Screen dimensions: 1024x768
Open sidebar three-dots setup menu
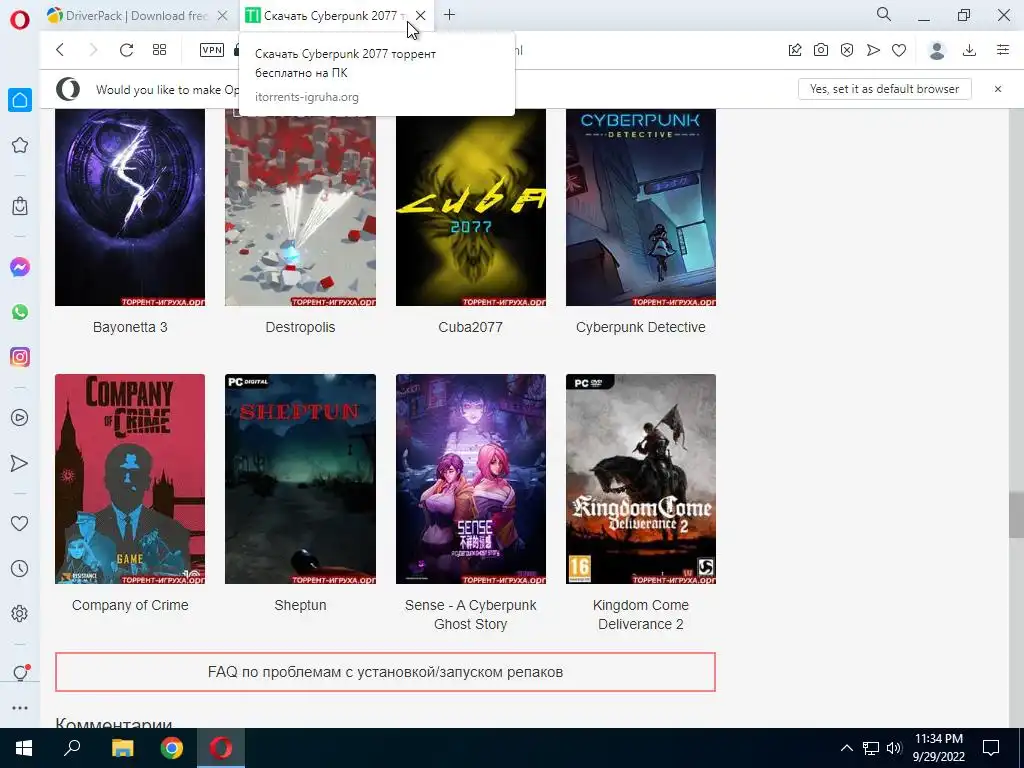coord(20,708)
